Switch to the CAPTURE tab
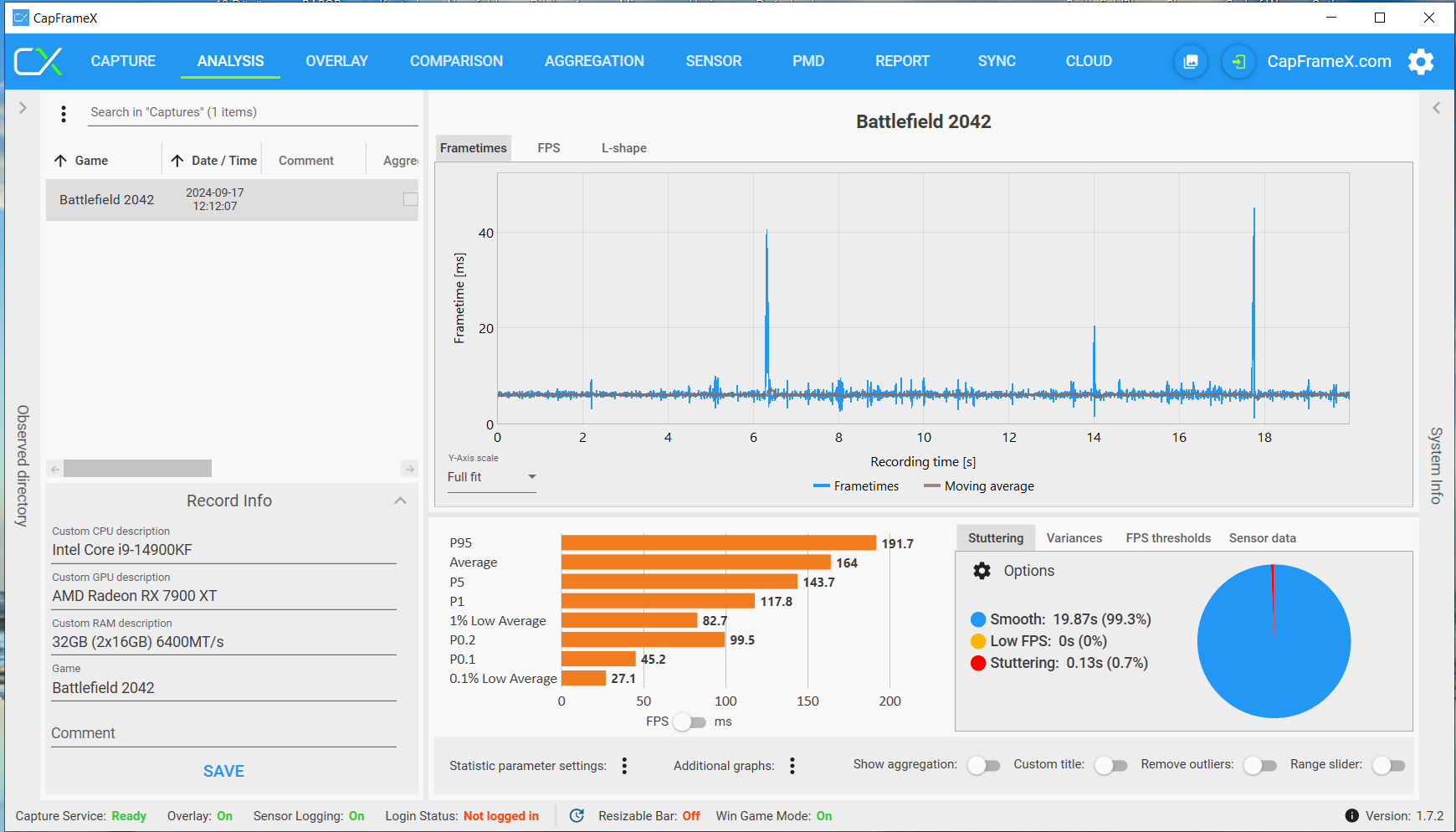Image resolution: width=1456 pixels, height=832 pixels. 123,61
